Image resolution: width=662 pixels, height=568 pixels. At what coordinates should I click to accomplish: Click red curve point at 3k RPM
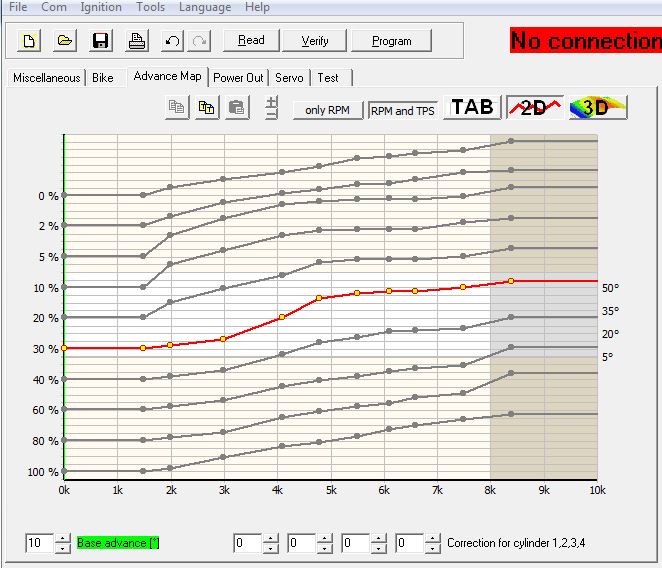223,339
